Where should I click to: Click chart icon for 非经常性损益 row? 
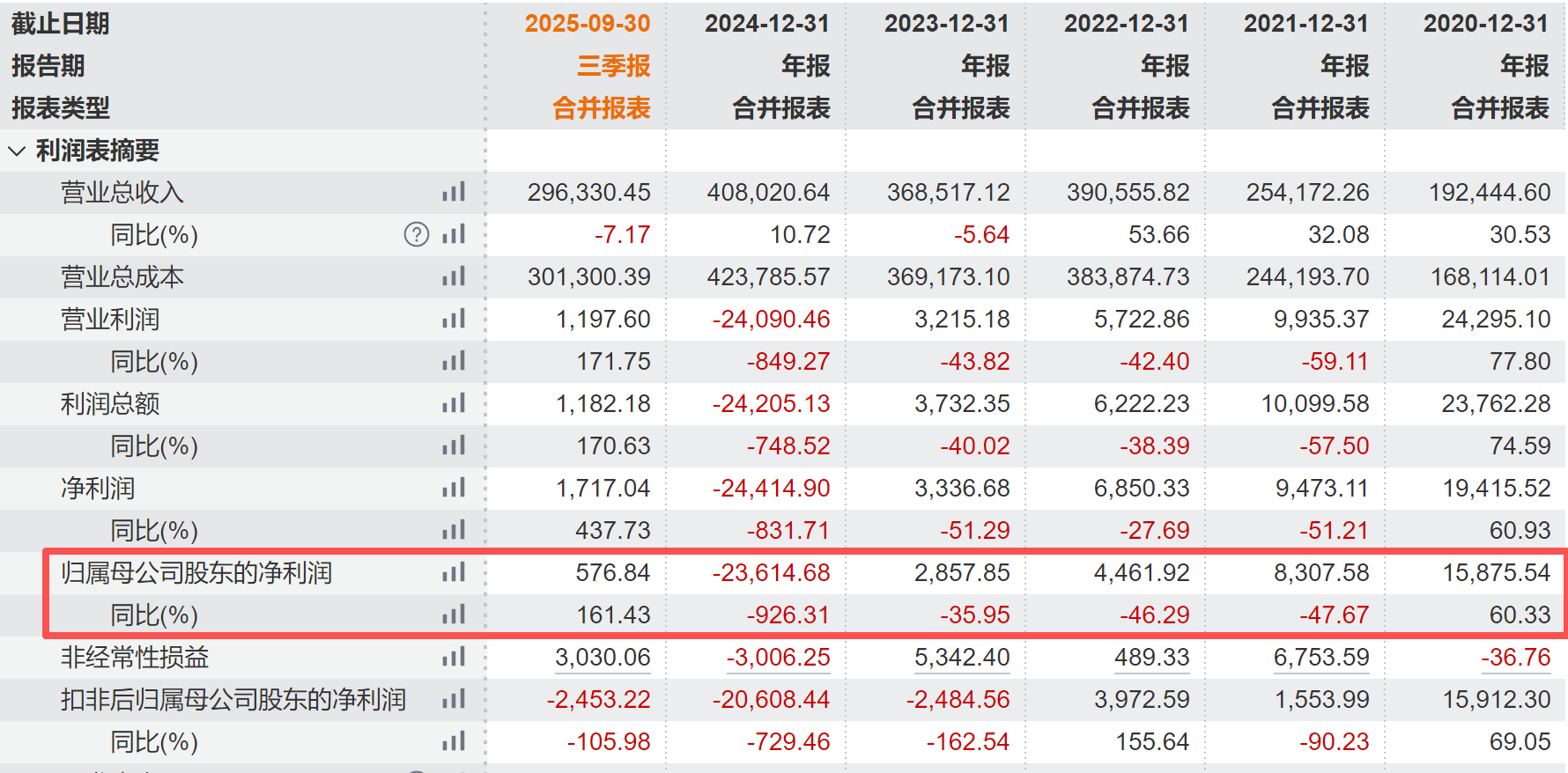454,657
